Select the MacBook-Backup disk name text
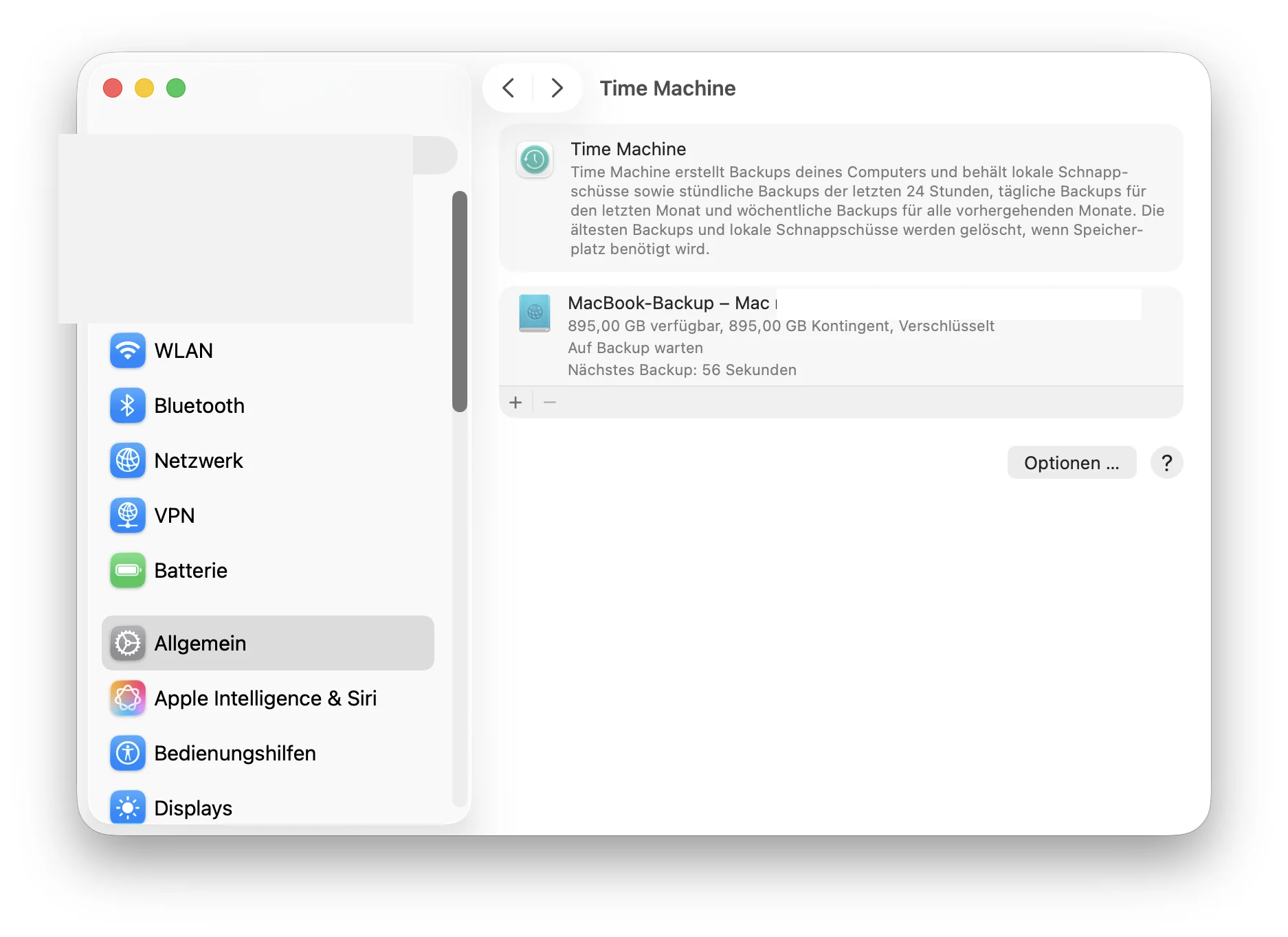 (671, 303)
